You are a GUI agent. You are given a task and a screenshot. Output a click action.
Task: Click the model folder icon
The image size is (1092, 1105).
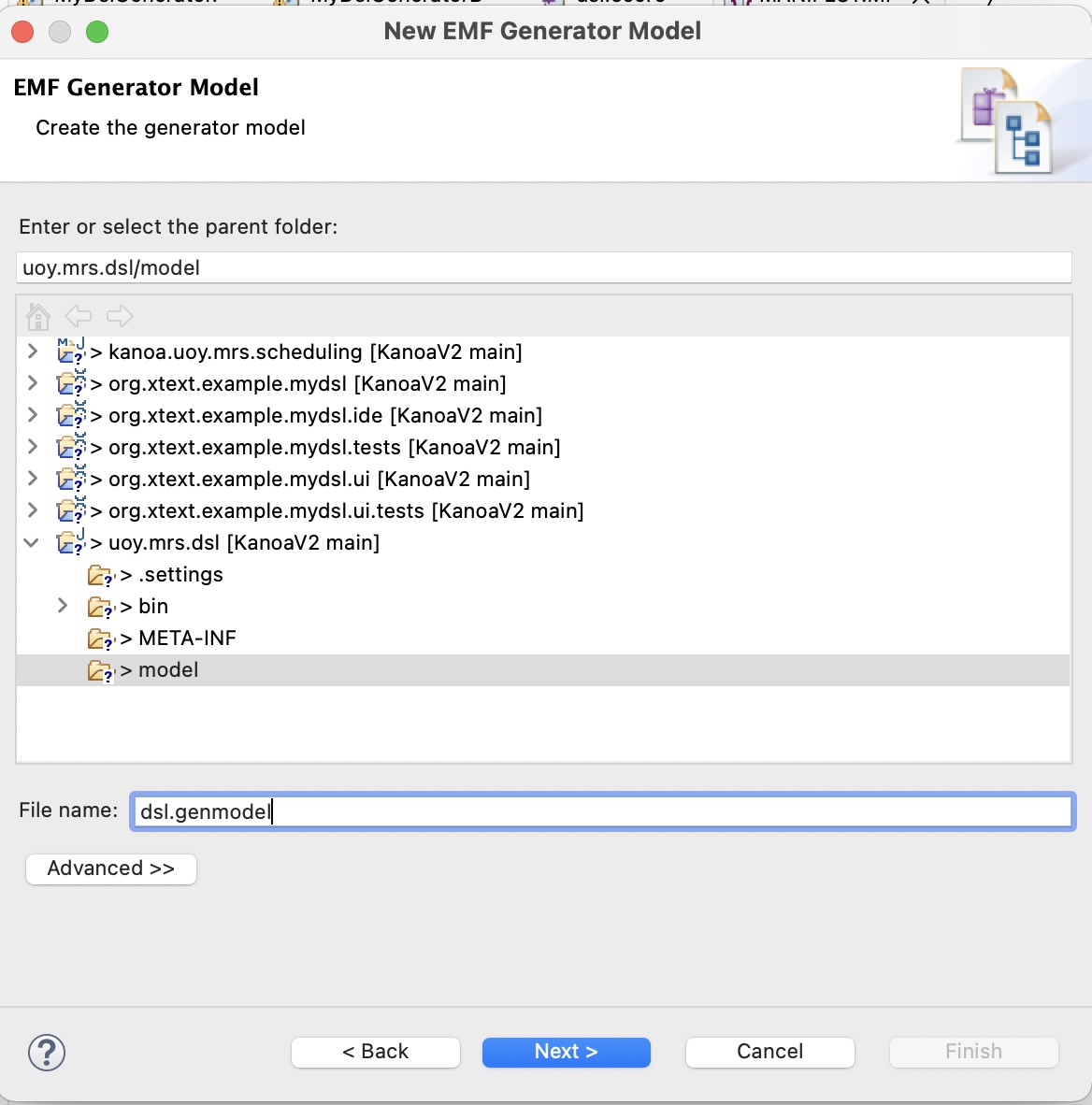(x=100, y=670)
